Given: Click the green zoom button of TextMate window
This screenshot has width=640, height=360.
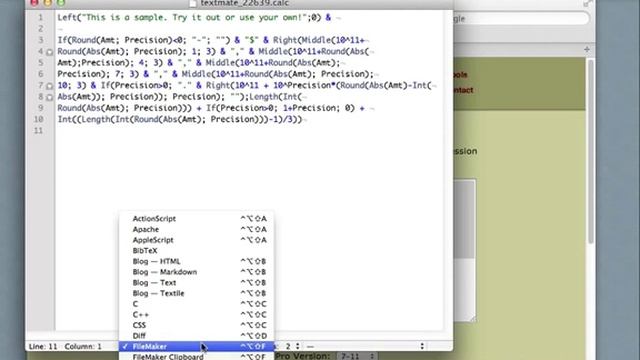Looking at the screenshot, I should point(61,3).
